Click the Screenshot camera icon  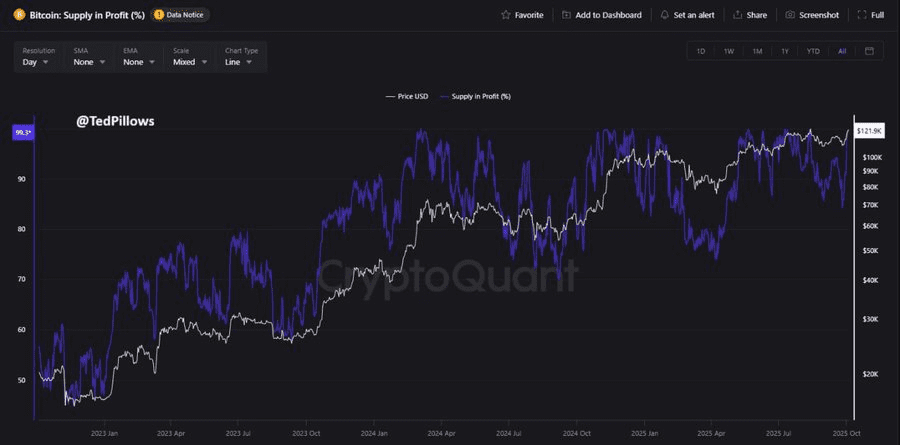click(790, 15)
